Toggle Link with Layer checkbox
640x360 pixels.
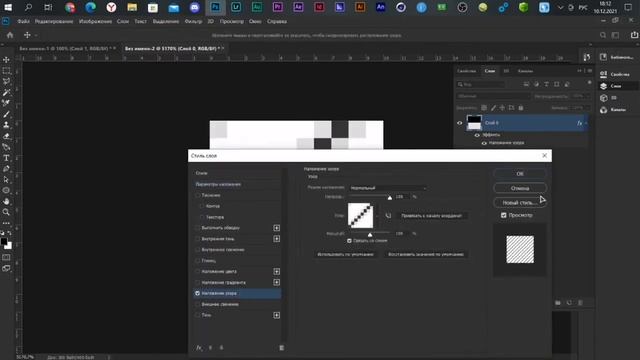click(349, 241)
